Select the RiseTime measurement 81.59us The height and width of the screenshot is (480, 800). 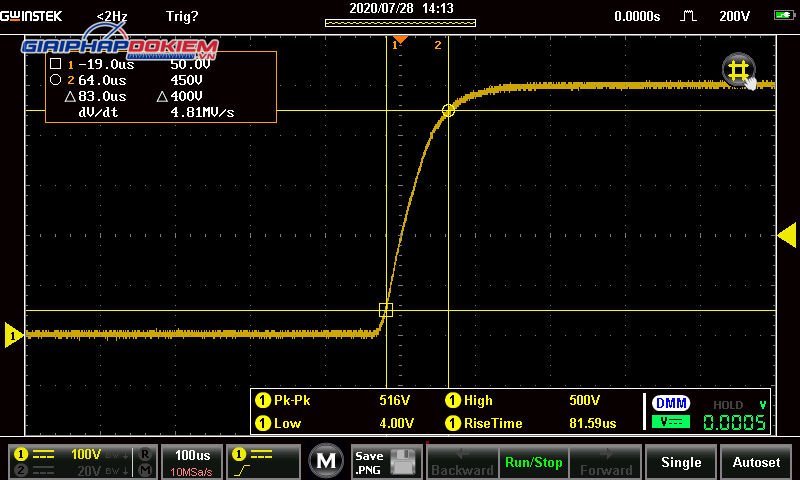[x=531, y=423]
